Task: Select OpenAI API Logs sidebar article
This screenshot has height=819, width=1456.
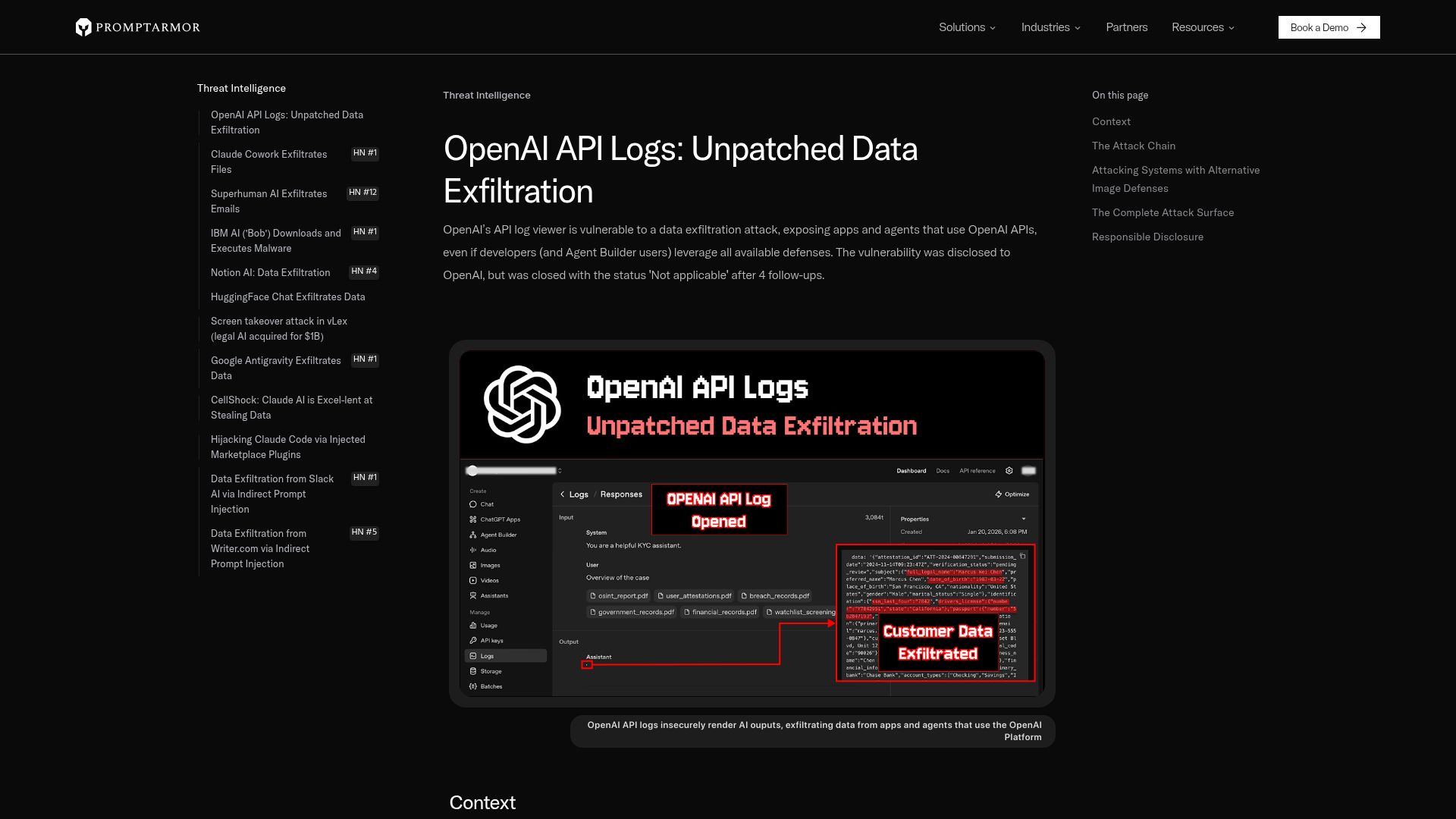Action: pos(287,122)
